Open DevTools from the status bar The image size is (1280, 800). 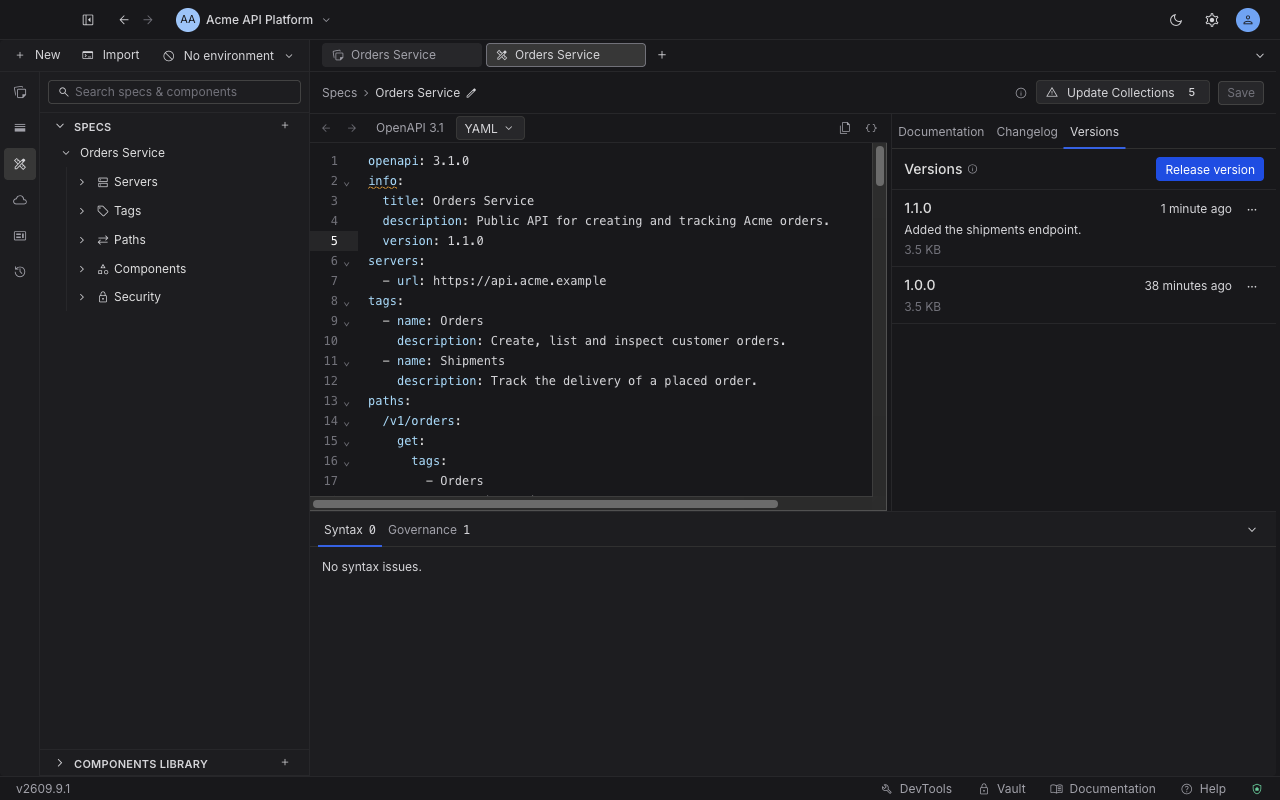pos(916,789)
